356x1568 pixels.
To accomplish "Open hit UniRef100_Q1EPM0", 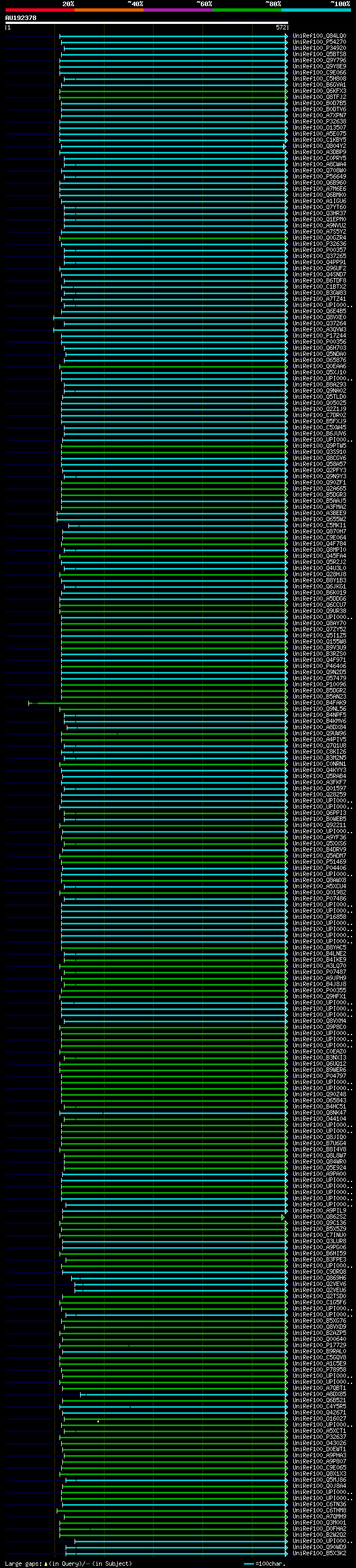I will (x=319, y=220).
